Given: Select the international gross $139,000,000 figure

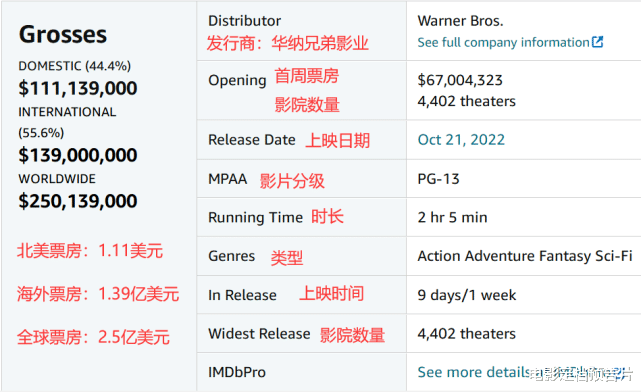Looking at the screenshot, I should 78,155.
